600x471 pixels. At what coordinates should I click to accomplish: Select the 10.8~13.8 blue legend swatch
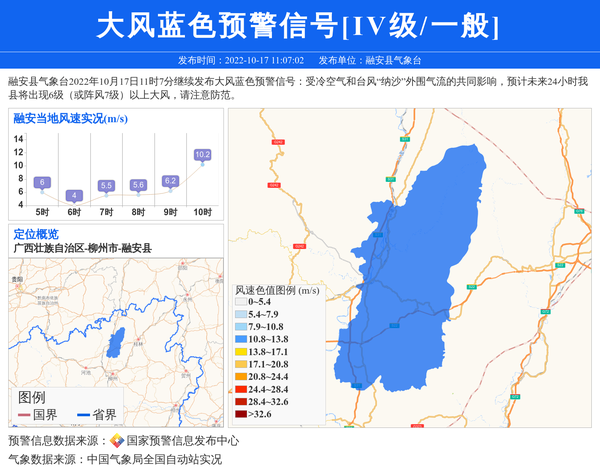click(241, 340)
